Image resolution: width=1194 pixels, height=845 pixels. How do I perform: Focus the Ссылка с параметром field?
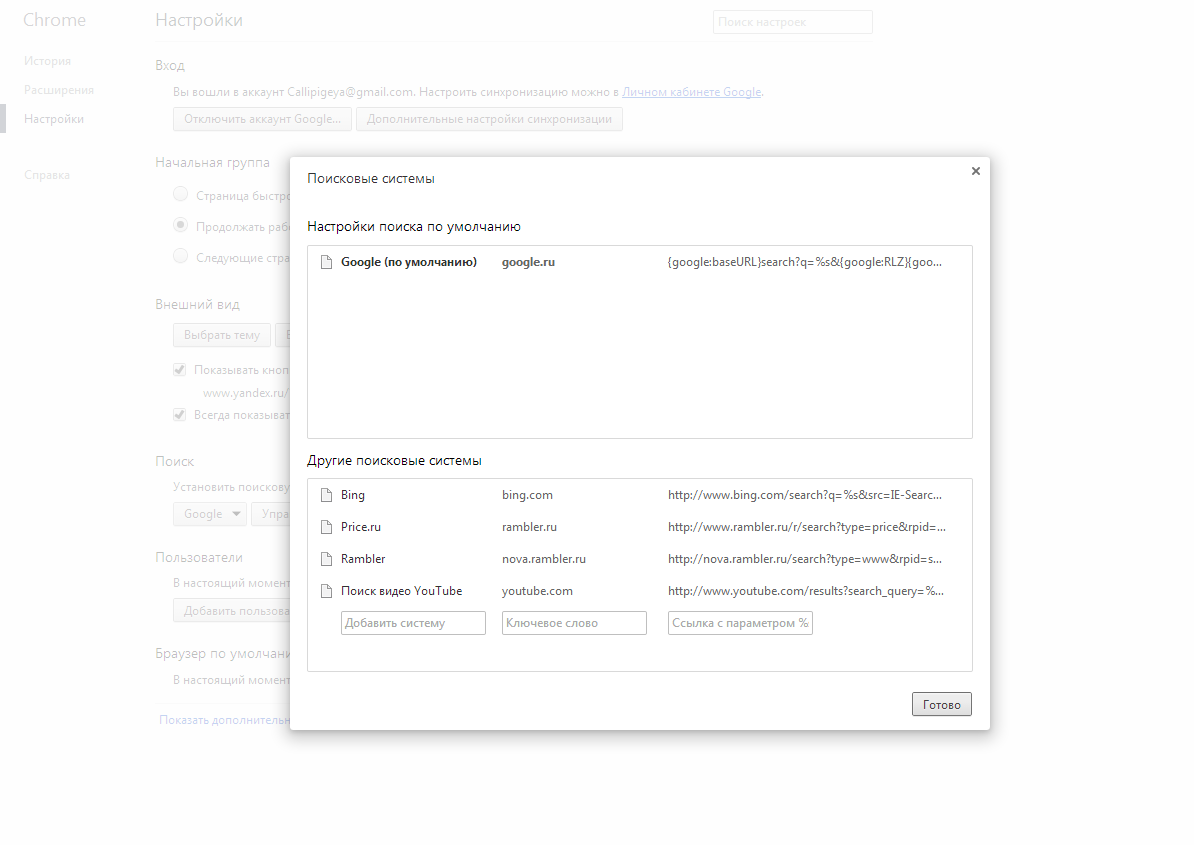[740, 623]
